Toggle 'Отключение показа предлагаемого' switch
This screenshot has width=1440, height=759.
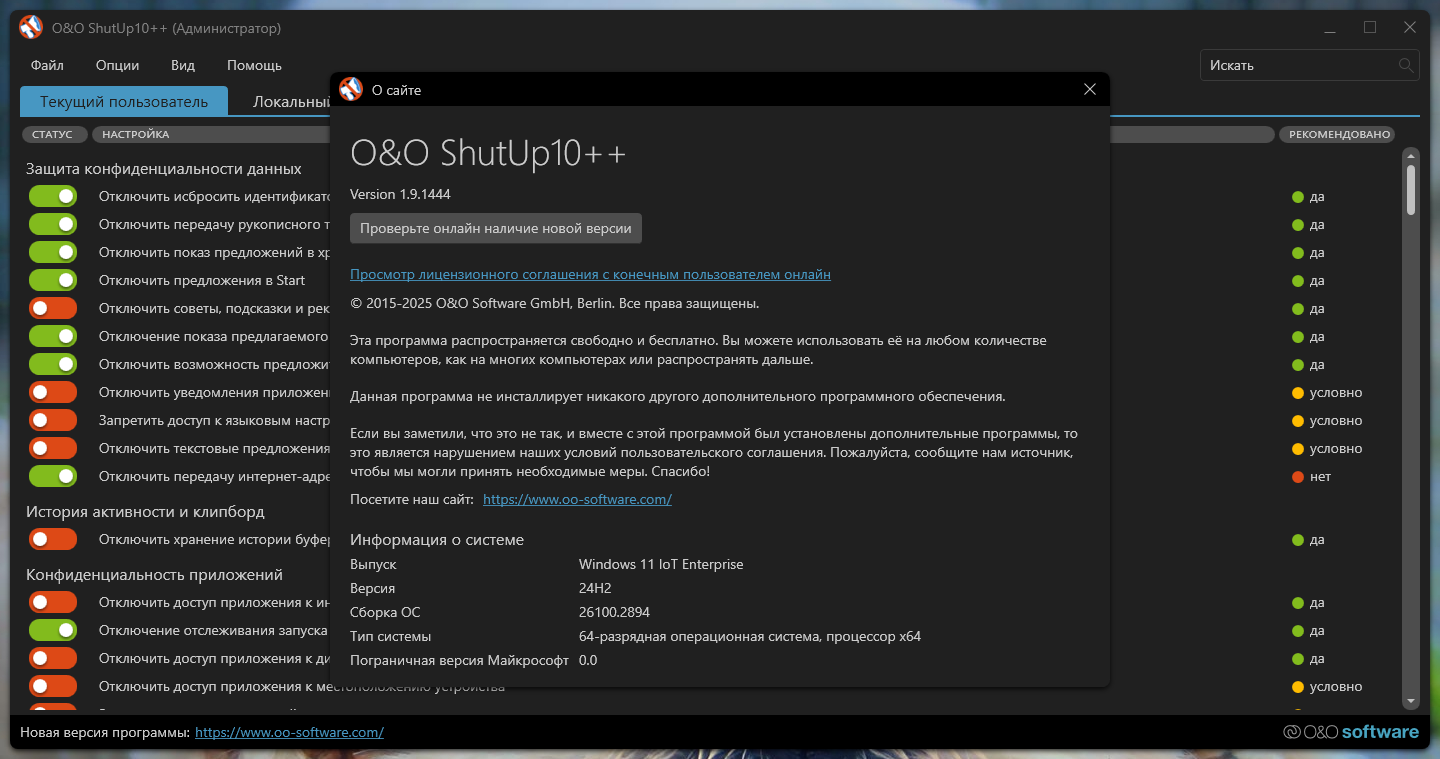pos(53,336)
